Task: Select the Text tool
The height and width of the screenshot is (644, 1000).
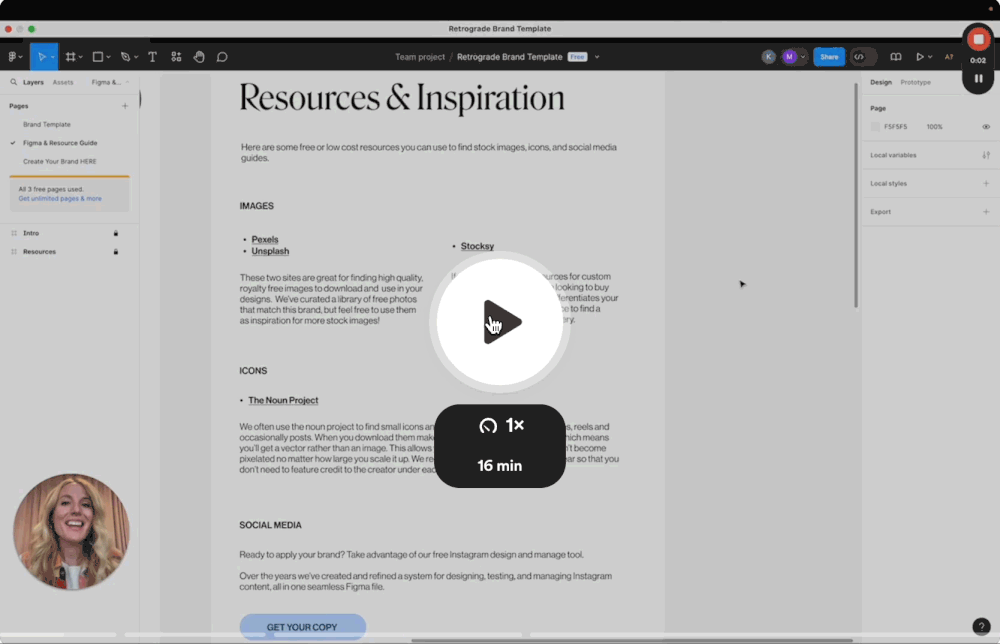Action: pos(152,57)
